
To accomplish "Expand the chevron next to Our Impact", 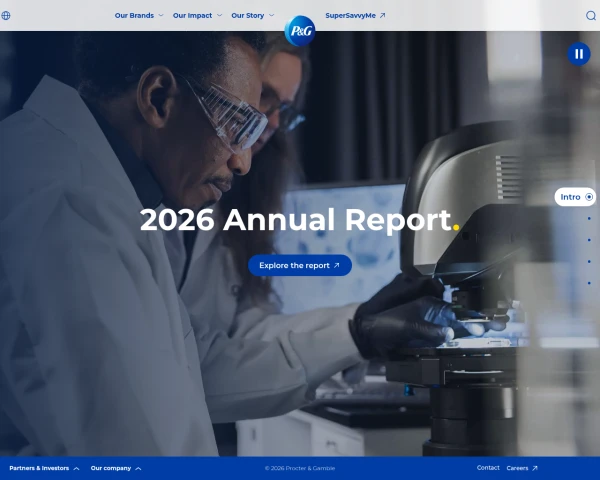I will pos(219,15).
